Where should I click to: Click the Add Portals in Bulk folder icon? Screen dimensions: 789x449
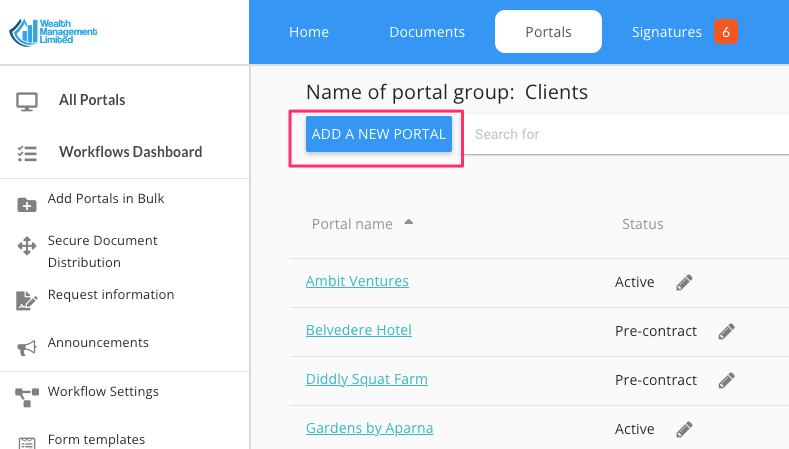click(27, 204)
